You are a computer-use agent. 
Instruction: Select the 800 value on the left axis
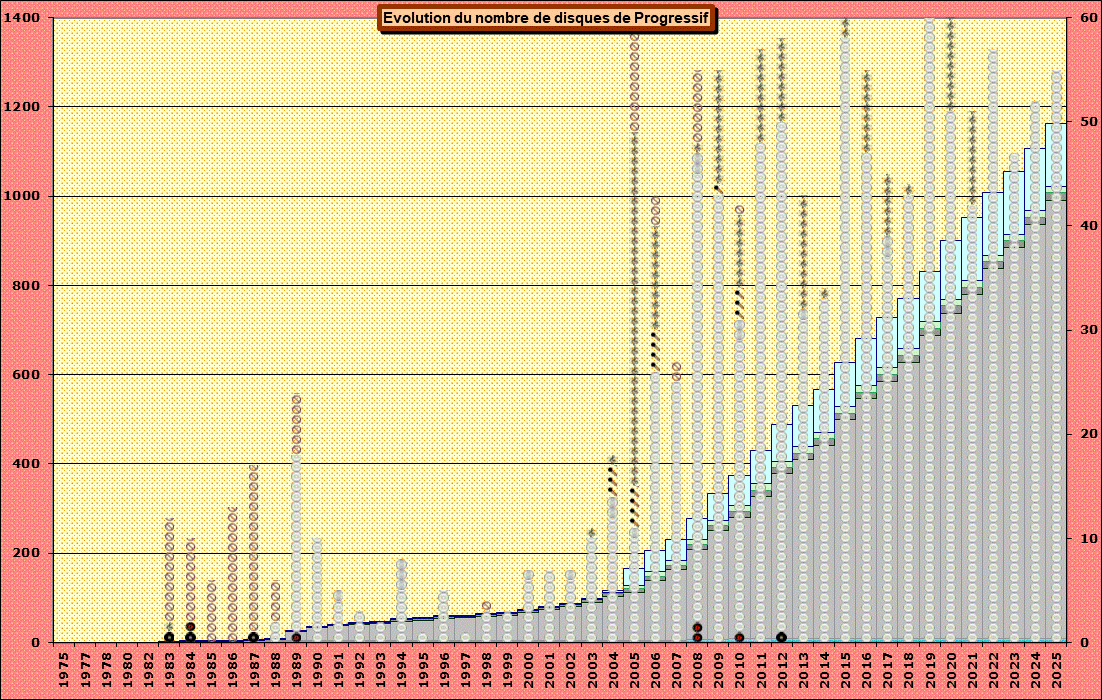(27, 286)
